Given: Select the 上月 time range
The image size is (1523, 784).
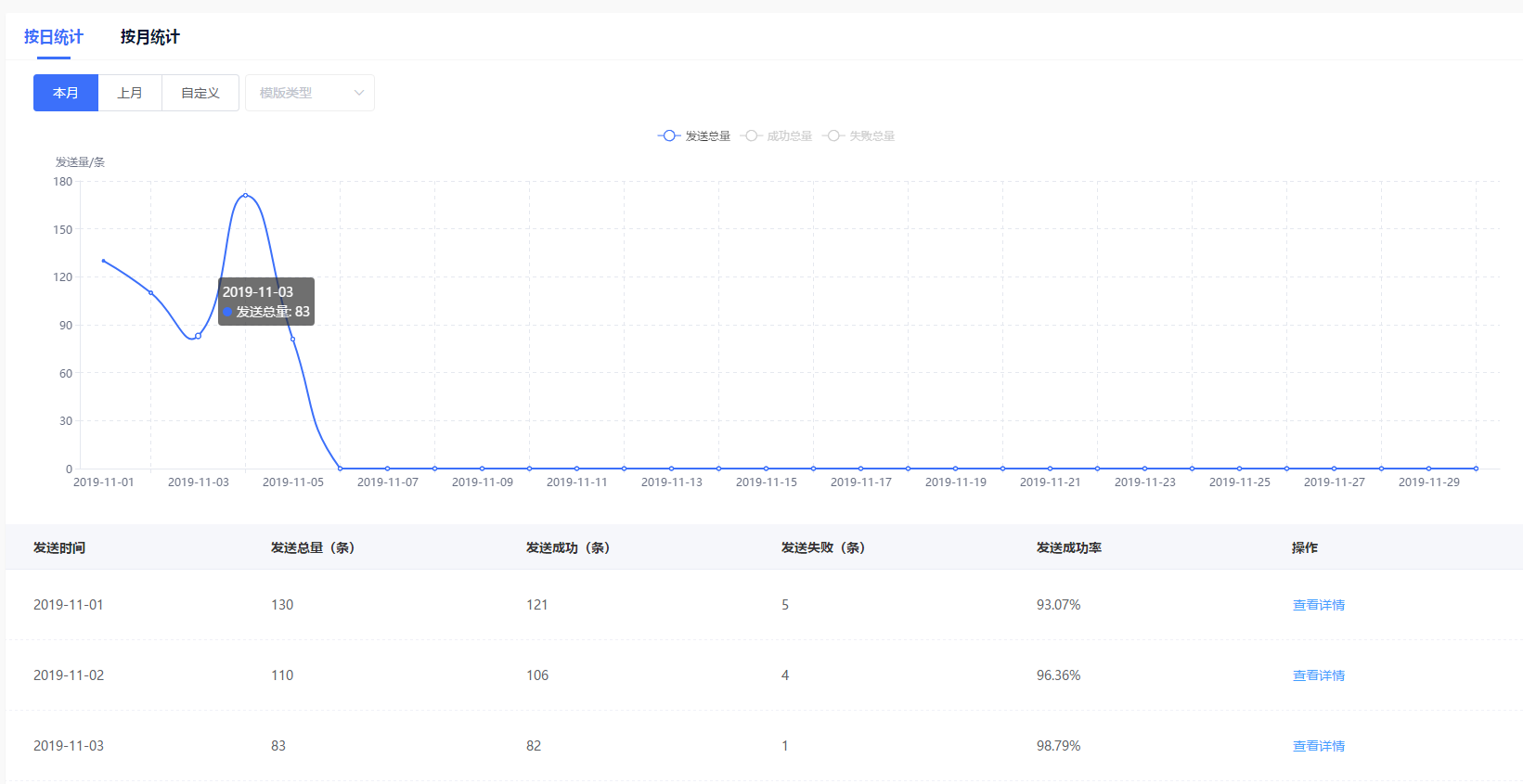Looking at the screenshot, I should tap(130, 93).
